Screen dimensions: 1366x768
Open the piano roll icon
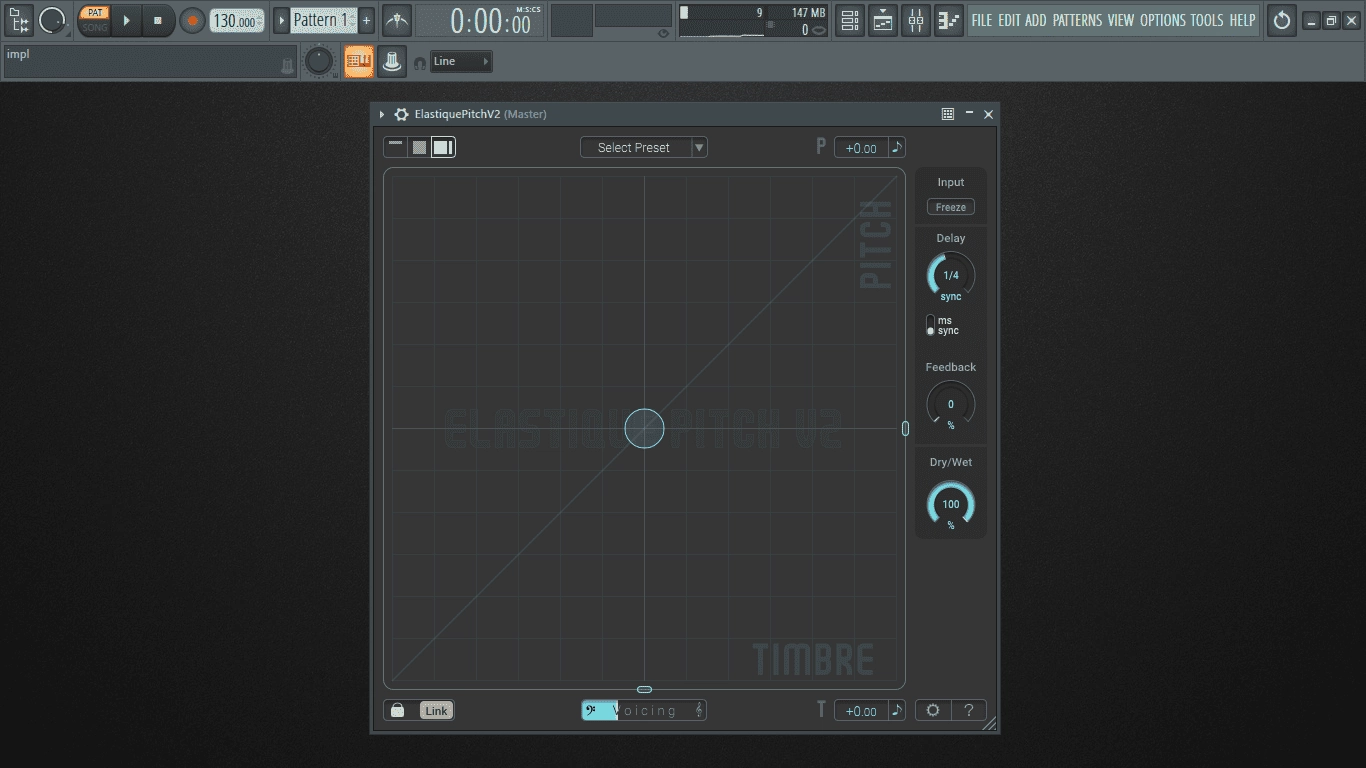(948, 20)
